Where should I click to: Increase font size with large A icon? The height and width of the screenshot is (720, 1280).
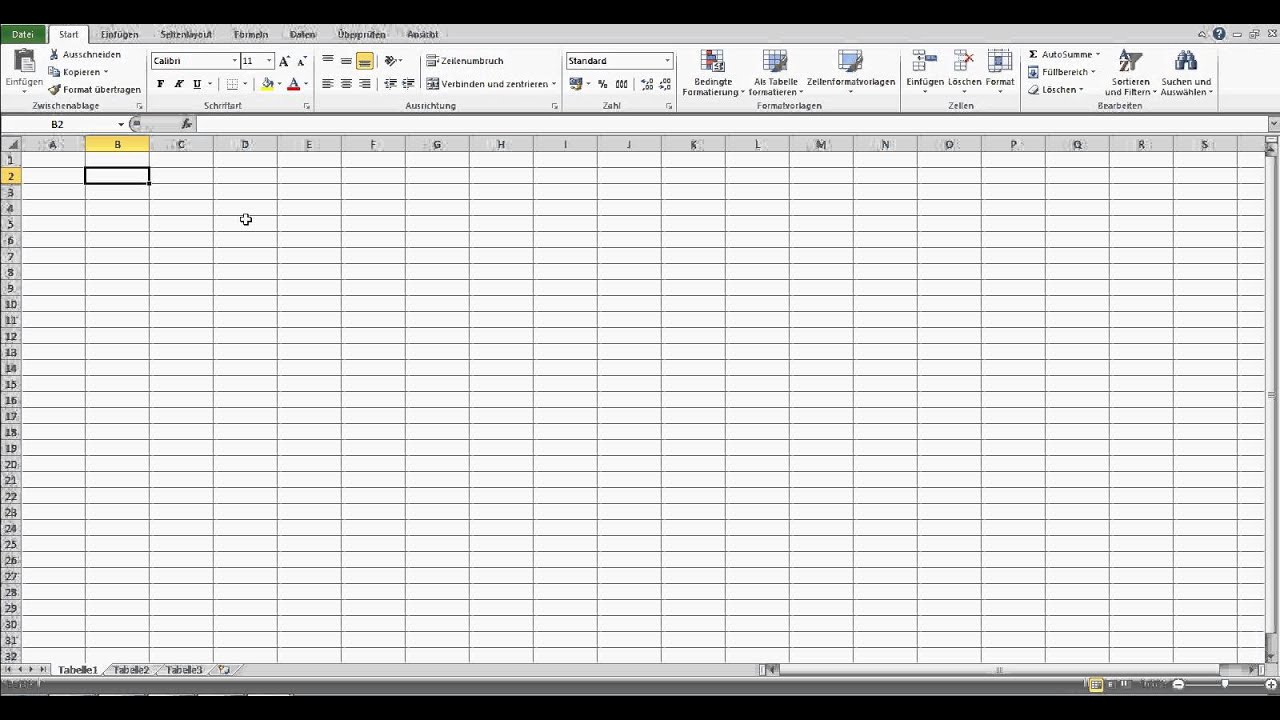click(x=284, y=61)
